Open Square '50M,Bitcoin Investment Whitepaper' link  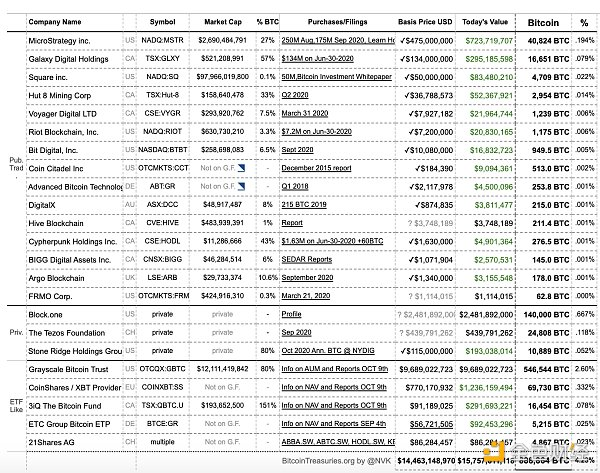(x=336, y=77)
